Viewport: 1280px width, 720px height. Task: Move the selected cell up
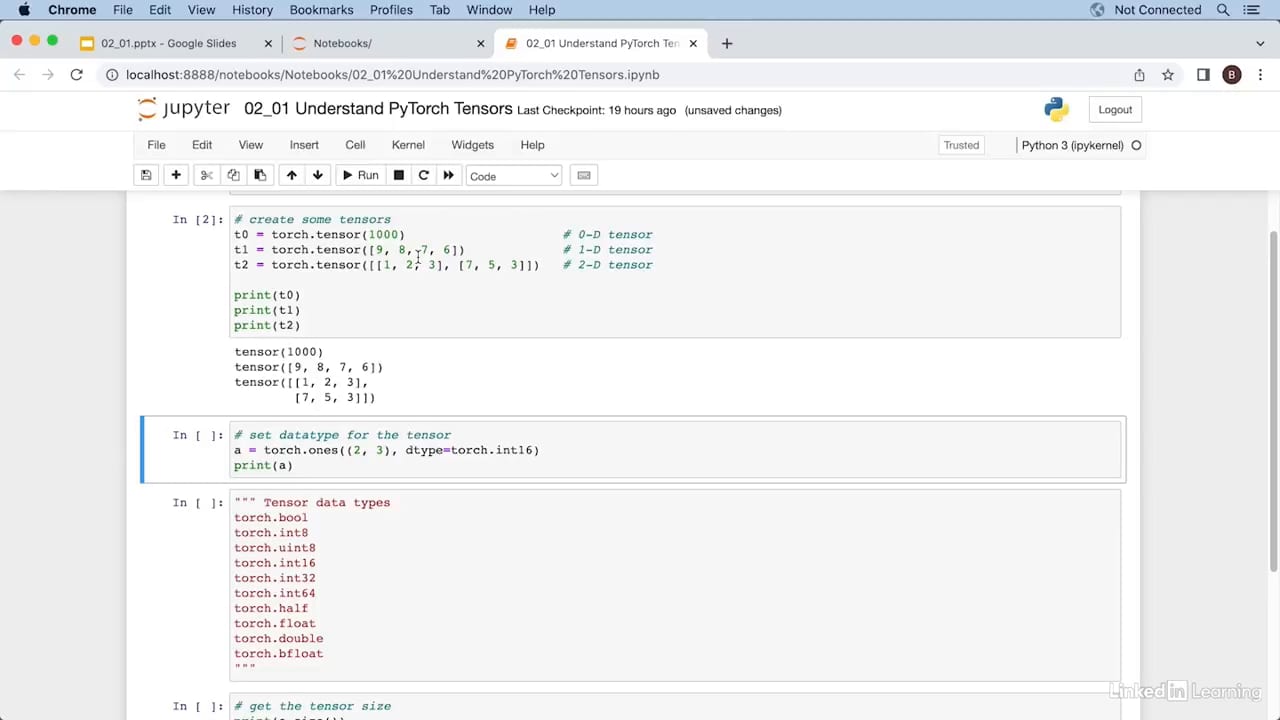click(292, 176)
